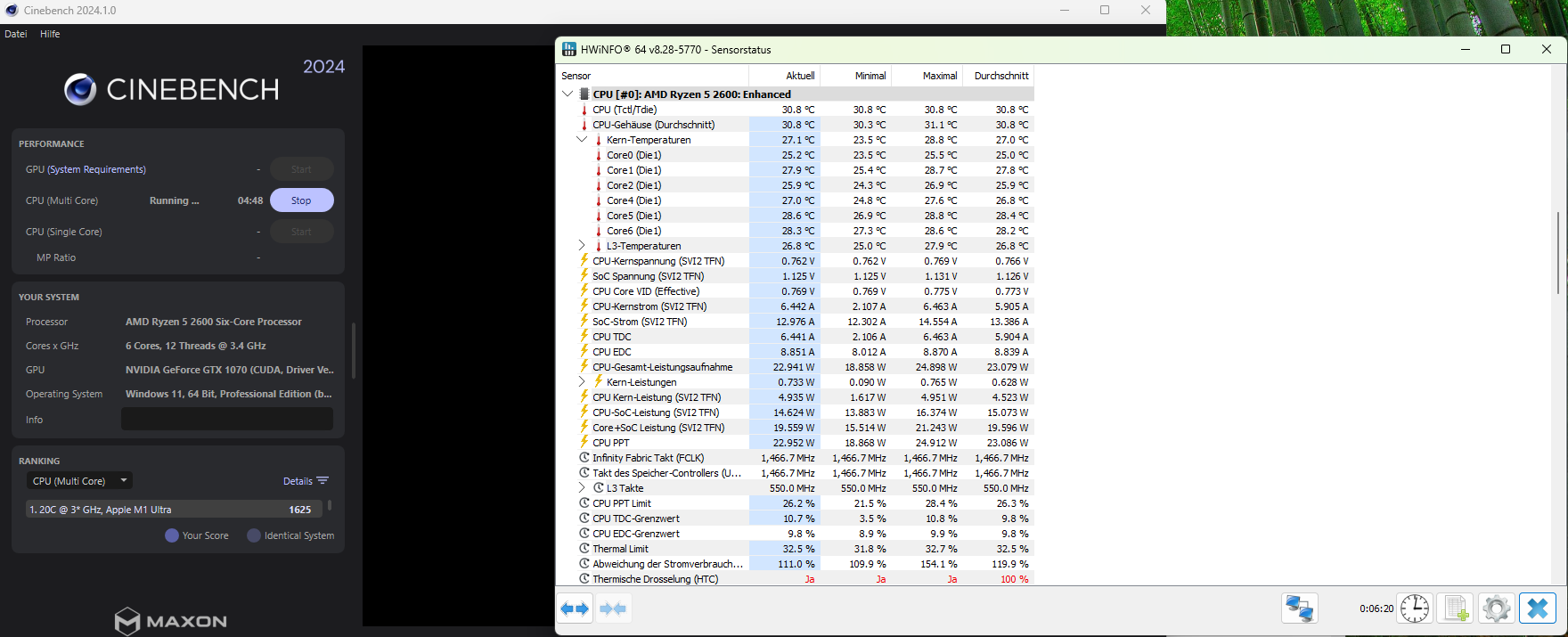Click the CPU chip icon beside AMD Ryzen 5 2600
The image size is (1568, 637).
click(584, 94)
